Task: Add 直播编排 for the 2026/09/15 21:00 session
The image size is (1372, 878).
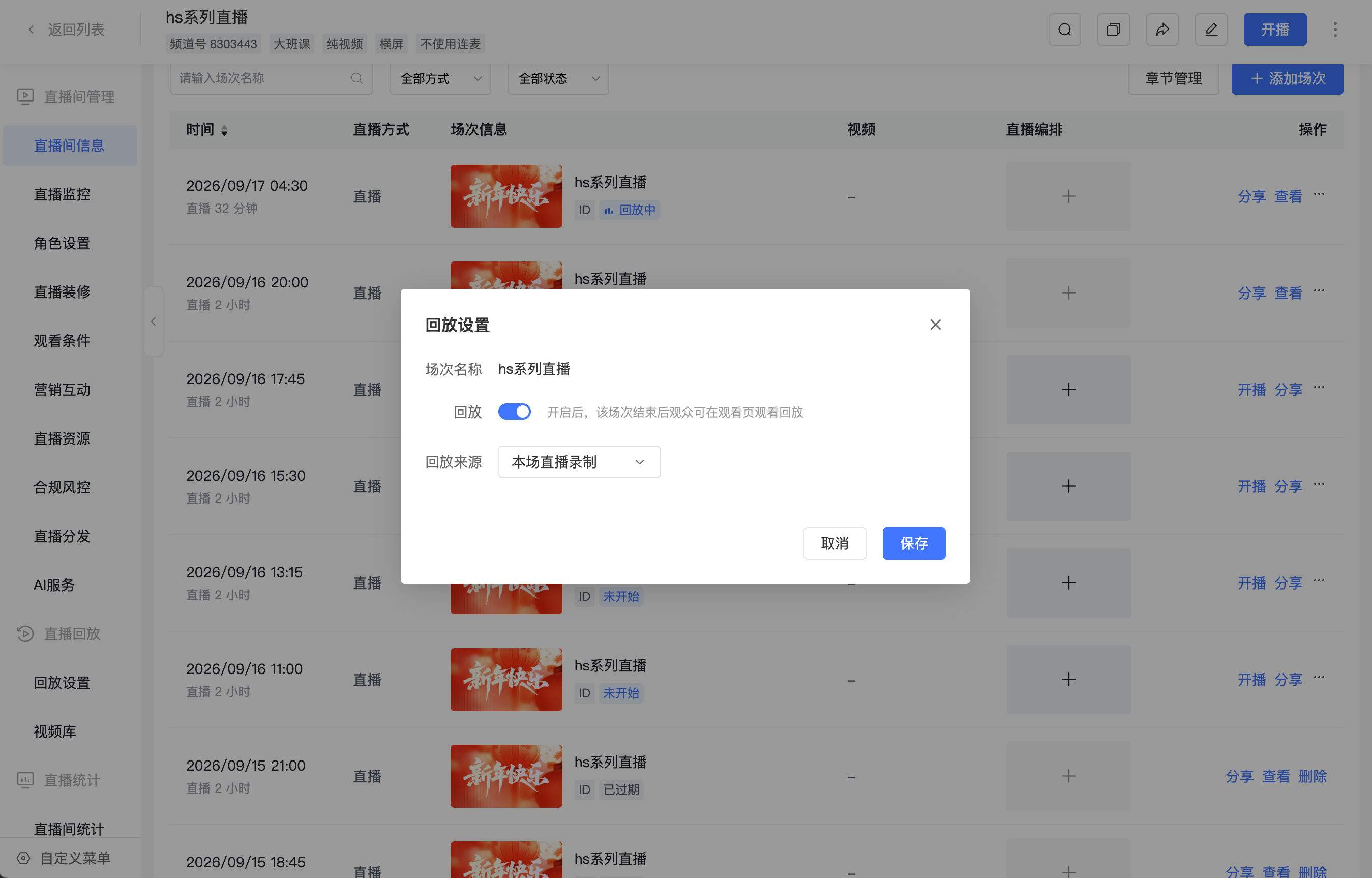Action: [1068, 777]
